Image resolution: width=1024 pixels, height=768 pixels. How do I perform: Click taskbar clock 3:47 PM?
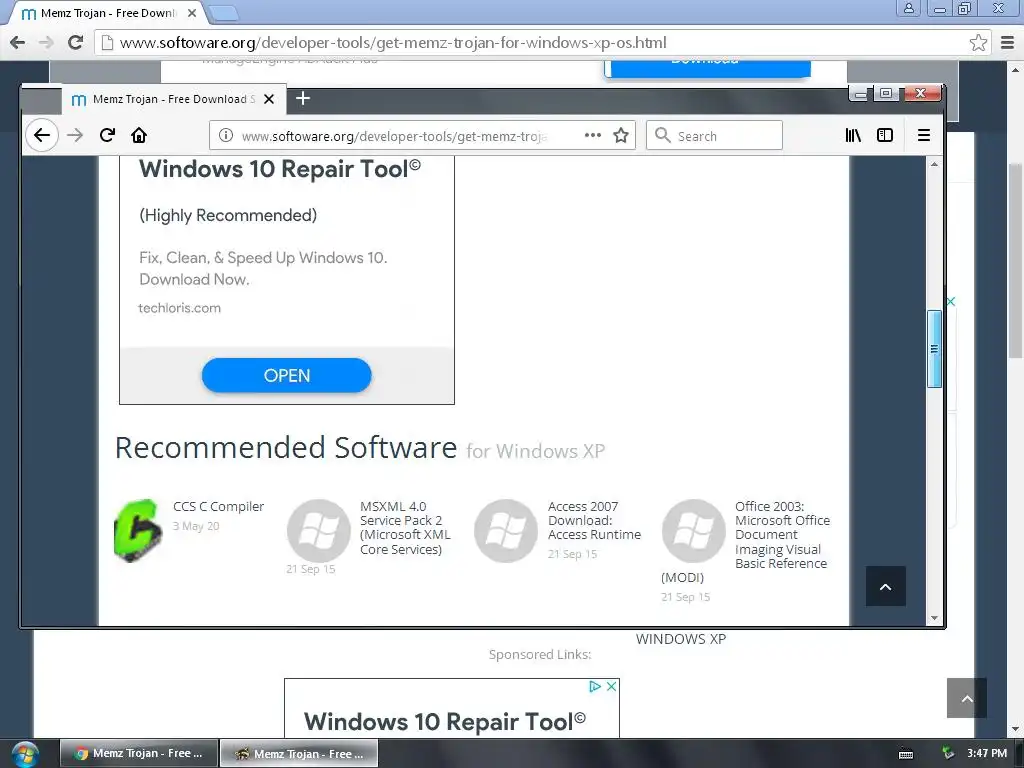click(x=987, y=753)
